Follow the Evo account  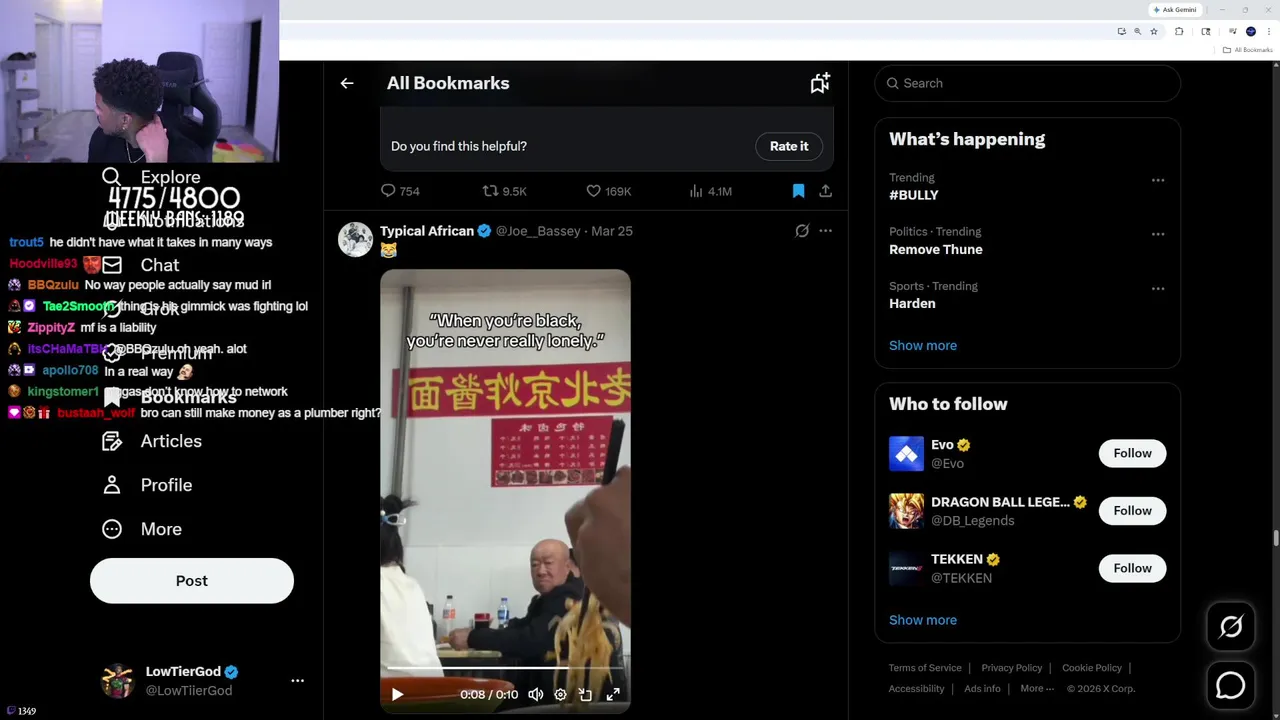coord(1132,453)
